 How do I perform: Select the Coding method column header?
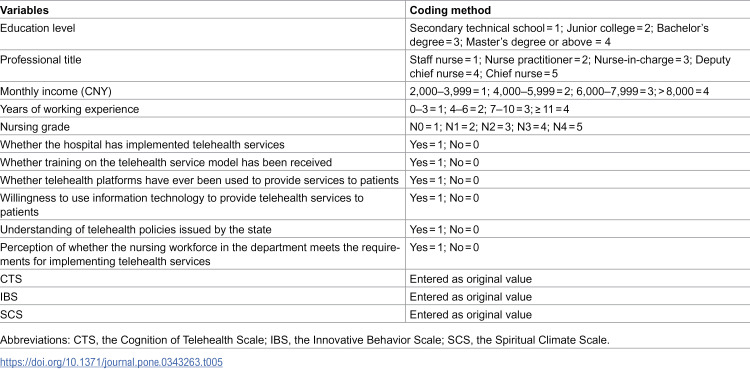pos(450,10)
